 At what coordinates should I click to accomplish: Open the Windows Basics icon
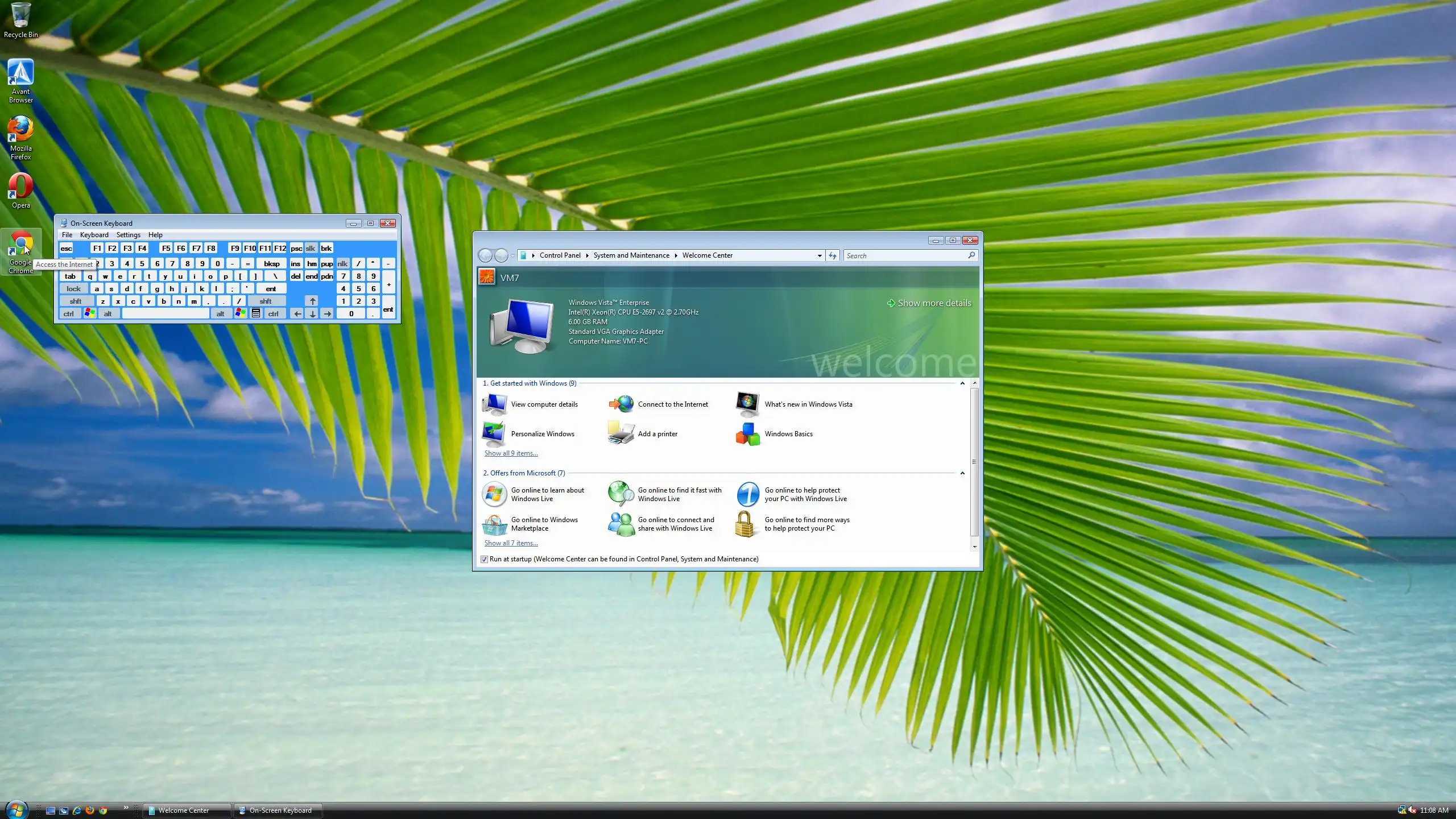[x=747, y=434]
